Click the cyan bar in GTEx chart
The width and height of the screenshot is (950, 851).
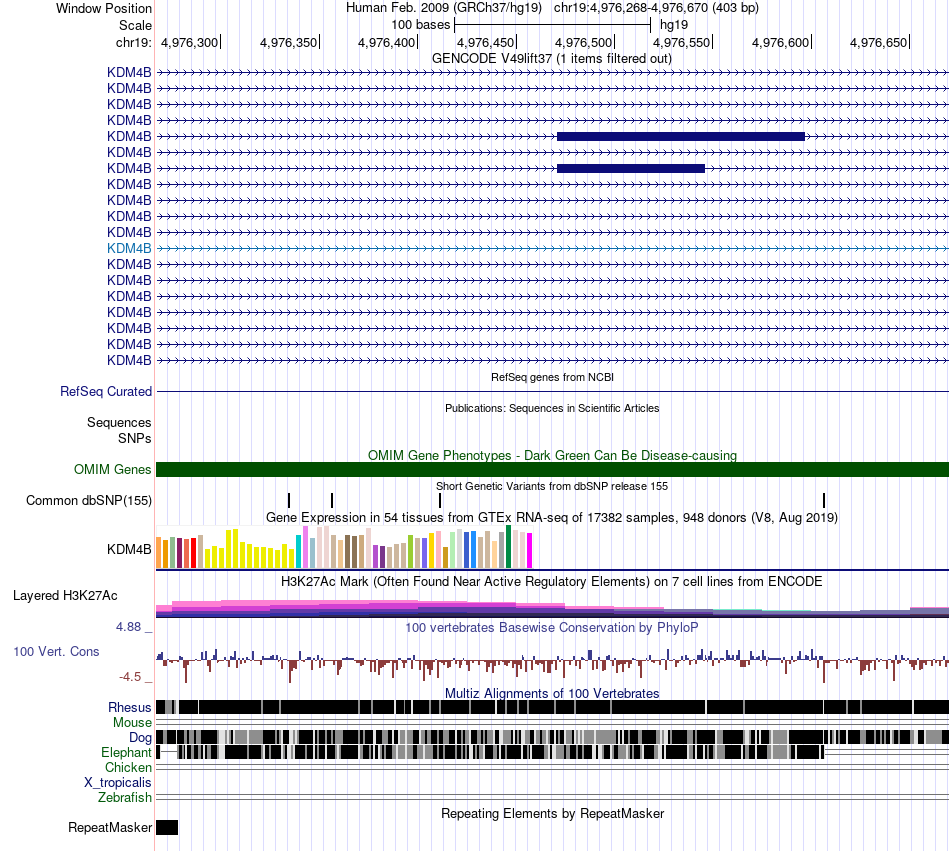298,551
